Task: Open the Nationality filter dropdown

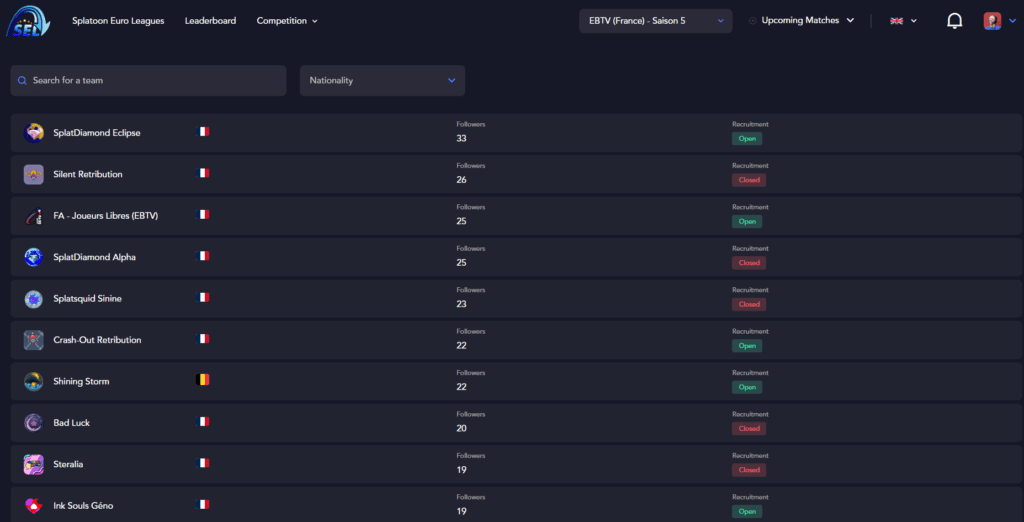Action: coord(382,80)
